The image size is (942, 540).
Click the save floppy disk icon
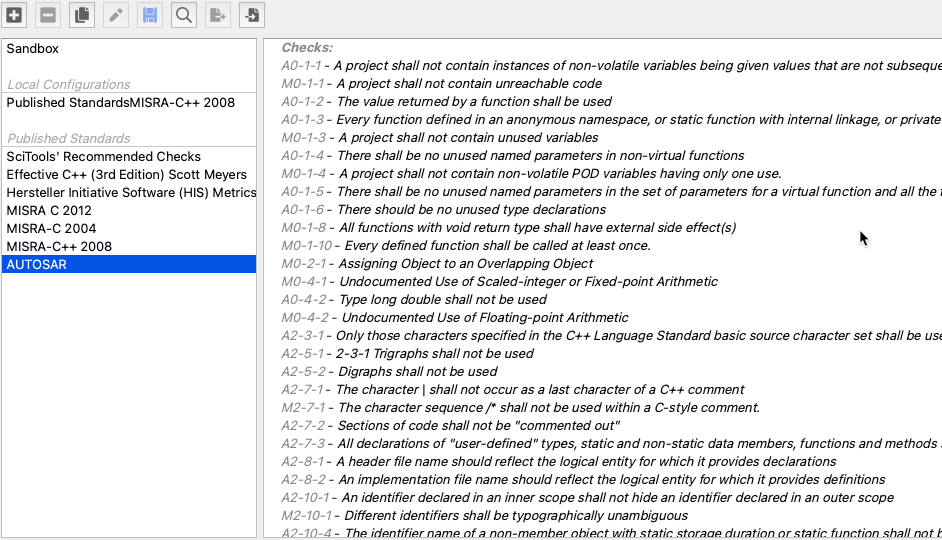(150, 15)
